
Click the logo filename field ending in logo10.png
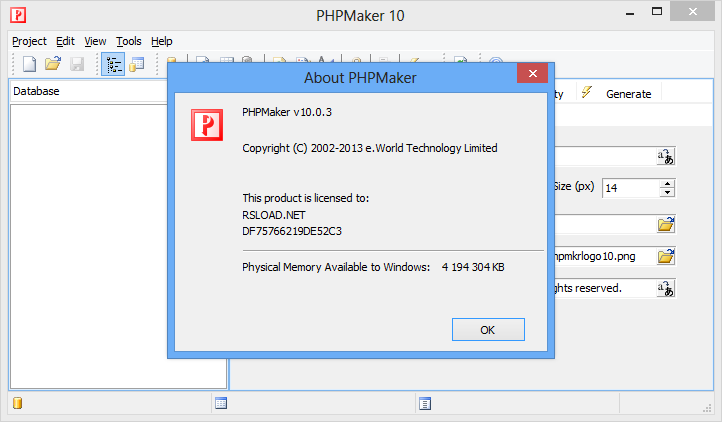pyautogui.click(x=606, y=256)
